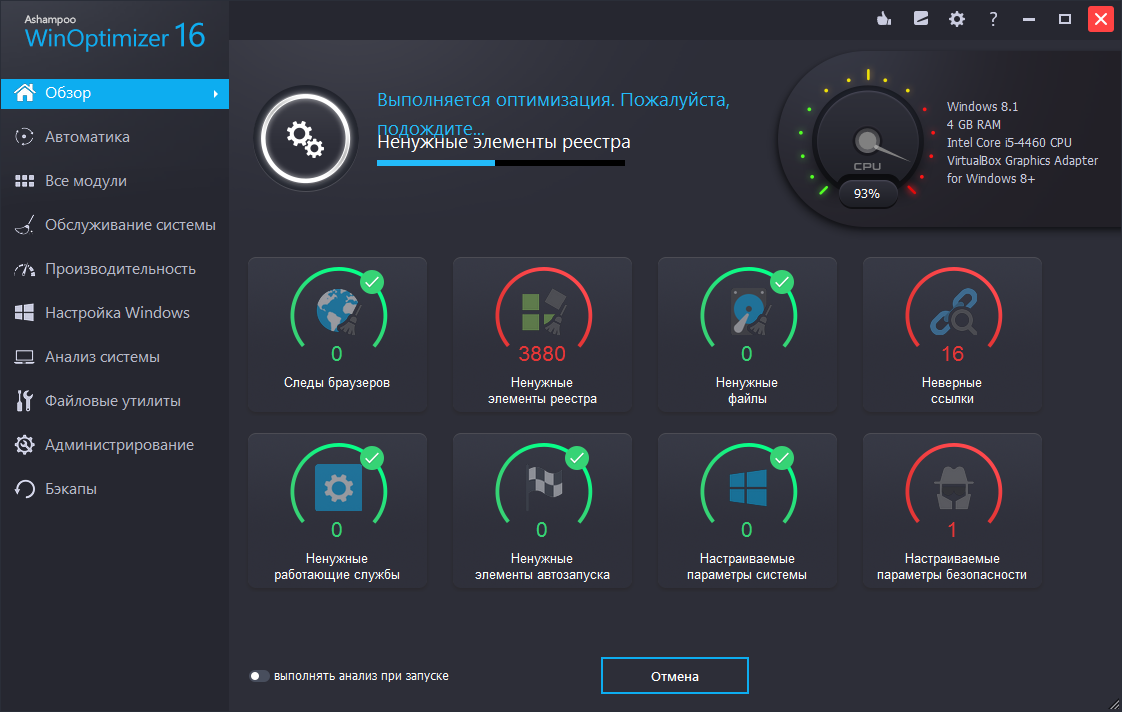Open the Автоматика menu item
Screen dimensions: 1122x712
point(114,137)
